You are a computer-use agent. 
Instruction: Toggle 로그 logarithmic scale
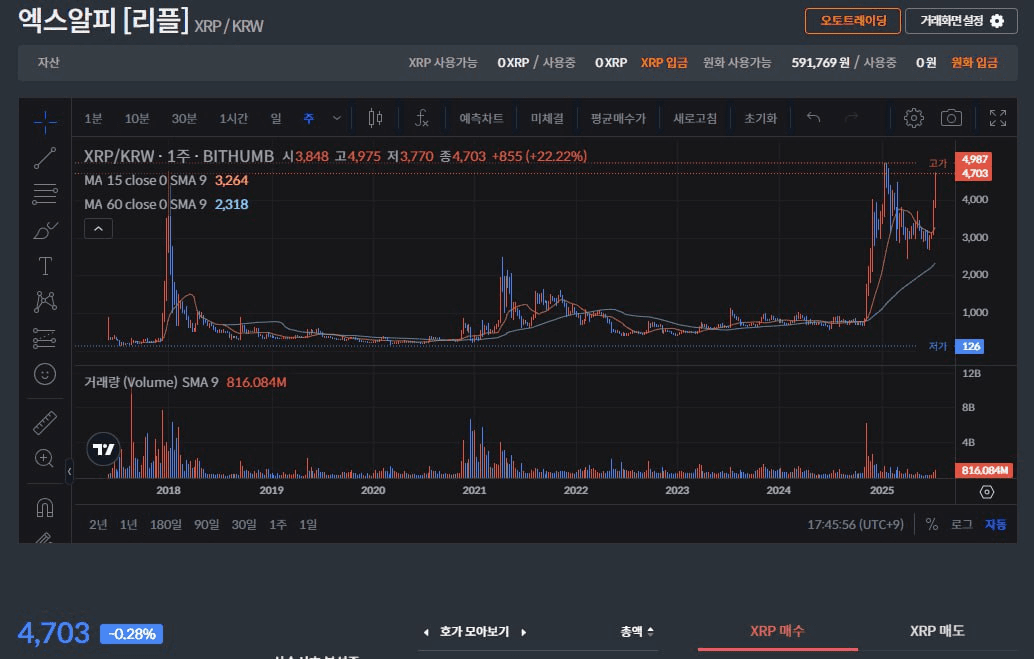[961, 524]
